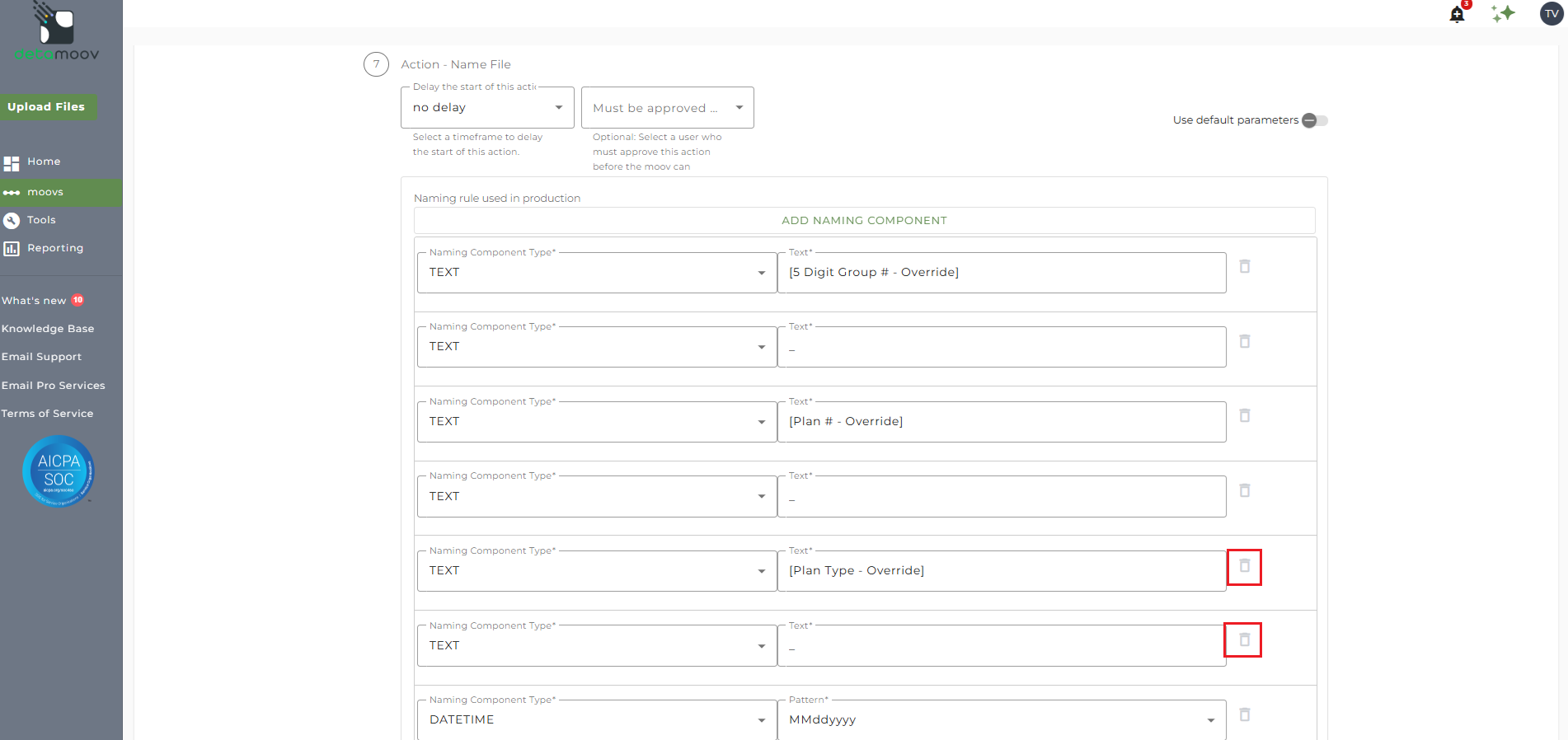1568x740 pixels.
Task: Open Reporting in the sidebar
Action: click(x=54, y=248)
